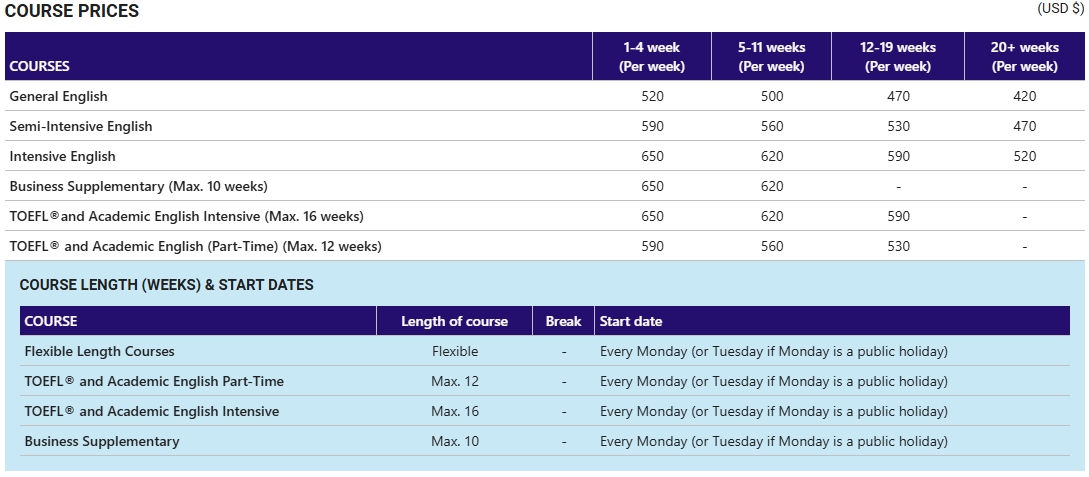Image resolution: width=1089 pixels, height=477 pixels.
Task: Click the Break column header
Action: pyautogui.click(x=563, y=322)
